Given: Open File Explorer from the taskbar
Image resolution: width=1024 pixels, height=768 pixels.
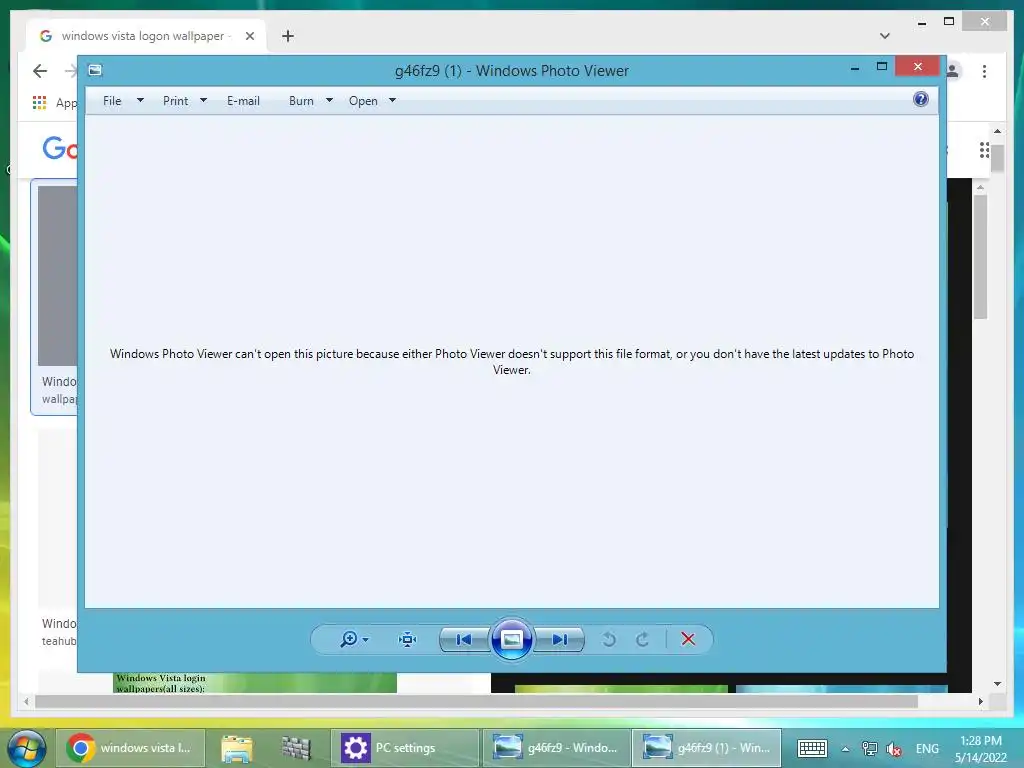Looking at the screenshot, I should [237, 748].
